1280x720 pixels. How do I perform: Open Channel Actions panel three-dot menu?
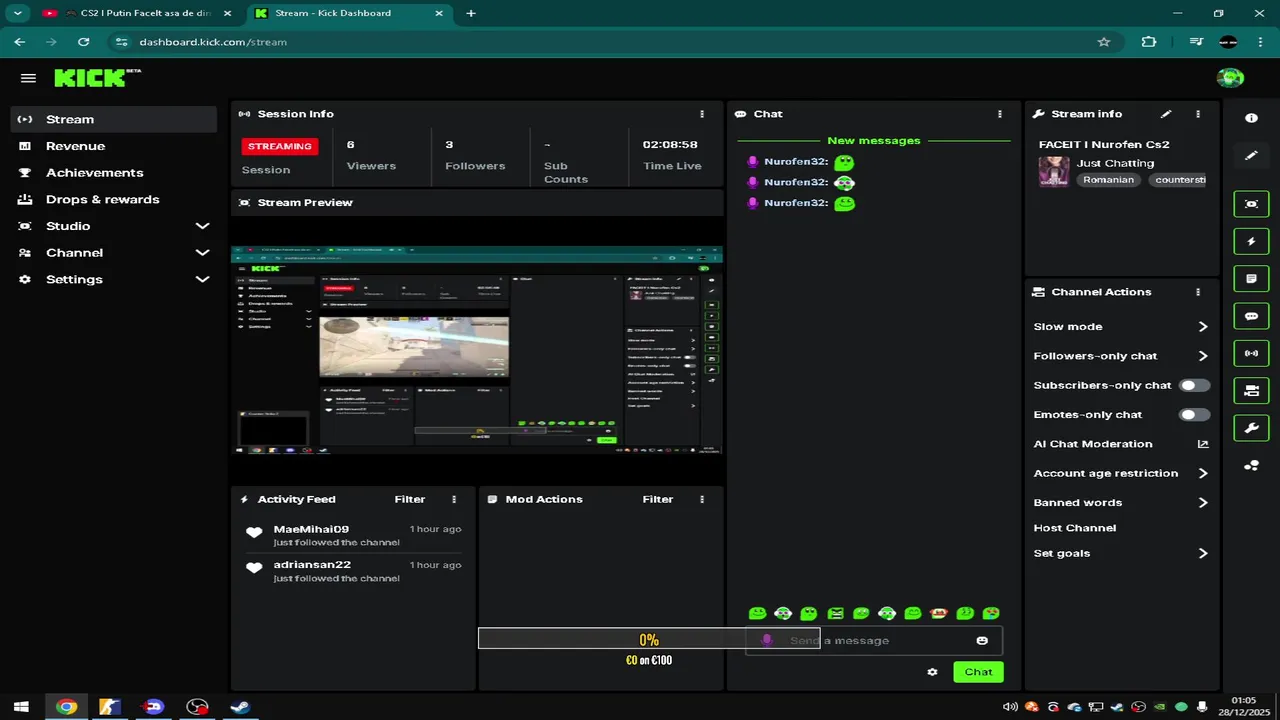pos(1198,292)
